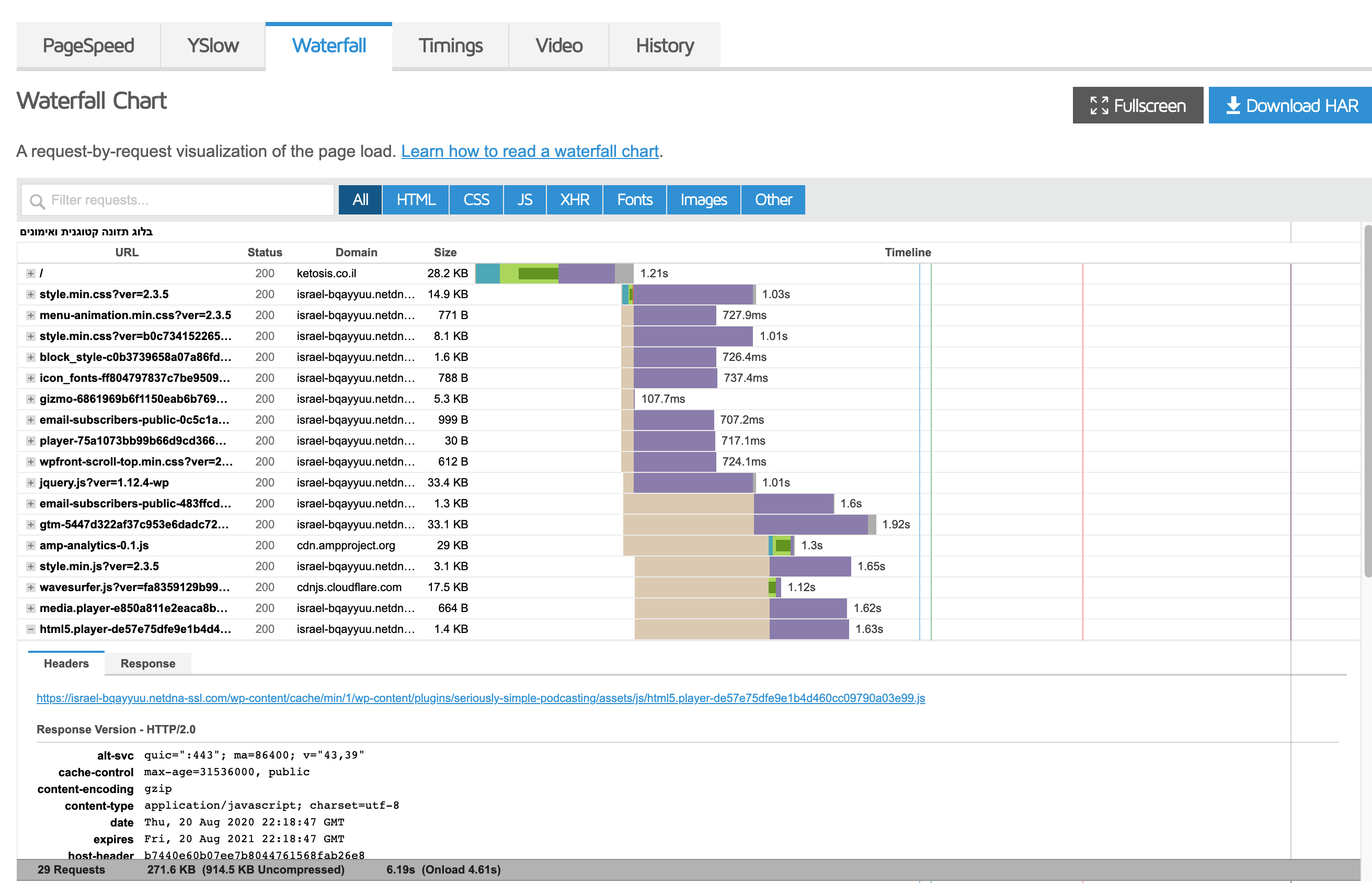Click the fullscreen arrows icon
The height and width of the screenshot is (883, 1372).
(x=1098, y=106)
